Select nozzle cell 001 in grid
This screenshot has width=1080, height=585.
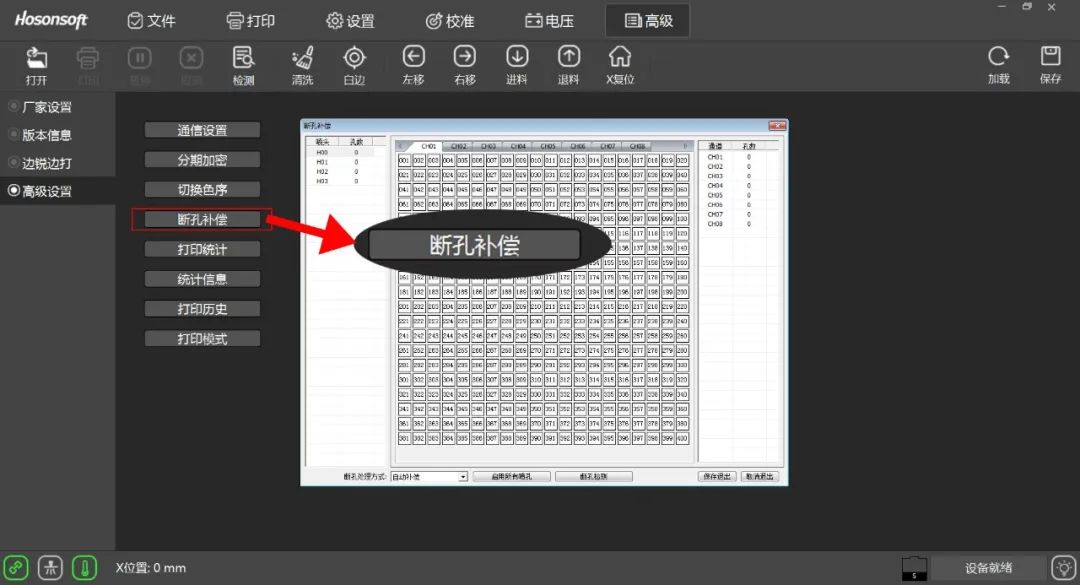click(404, 160)
